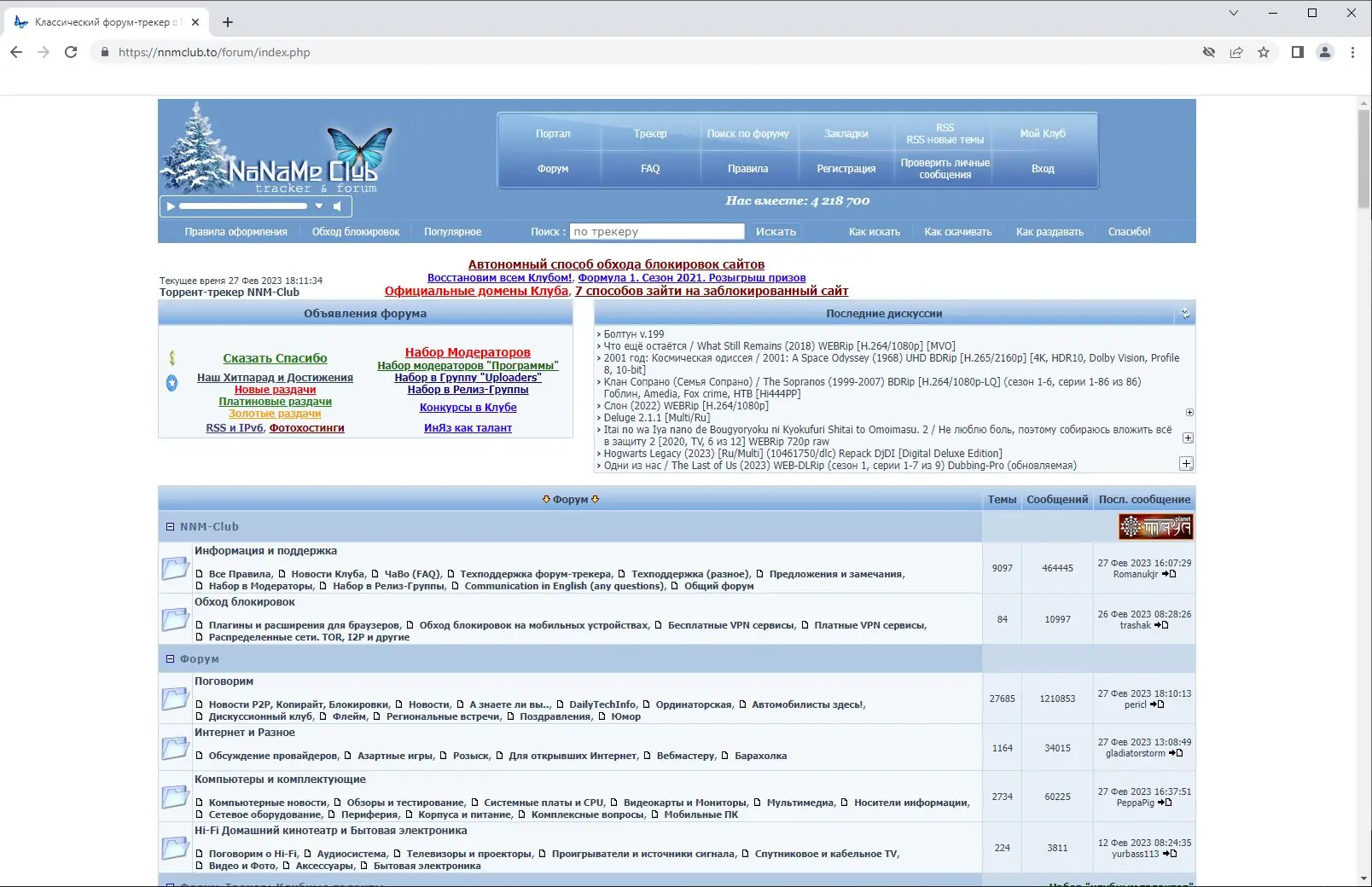Viewport: 1372px width, 887px height.
Task: Collapse the NNM-Club category
Action: click(170, 527)
